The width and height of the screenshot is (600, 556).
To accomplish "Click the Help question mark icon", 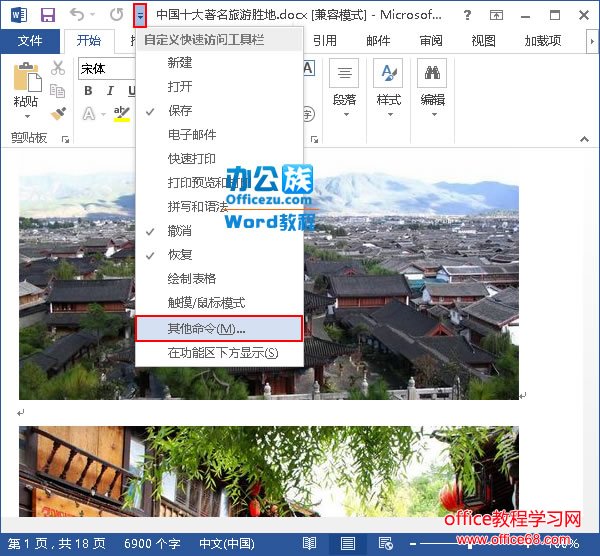I will tap(467, 15).
